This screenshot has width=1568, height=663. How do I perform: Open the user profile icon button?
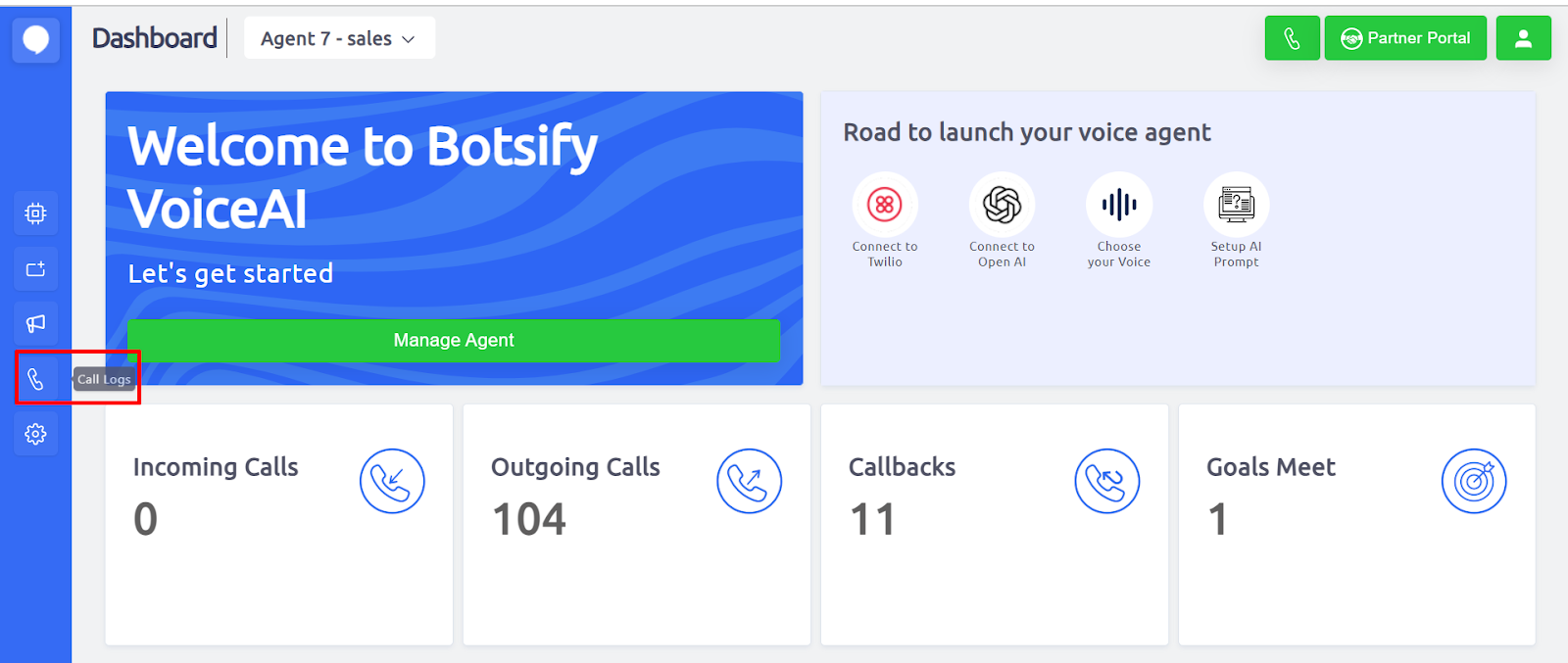(1523, 38)
